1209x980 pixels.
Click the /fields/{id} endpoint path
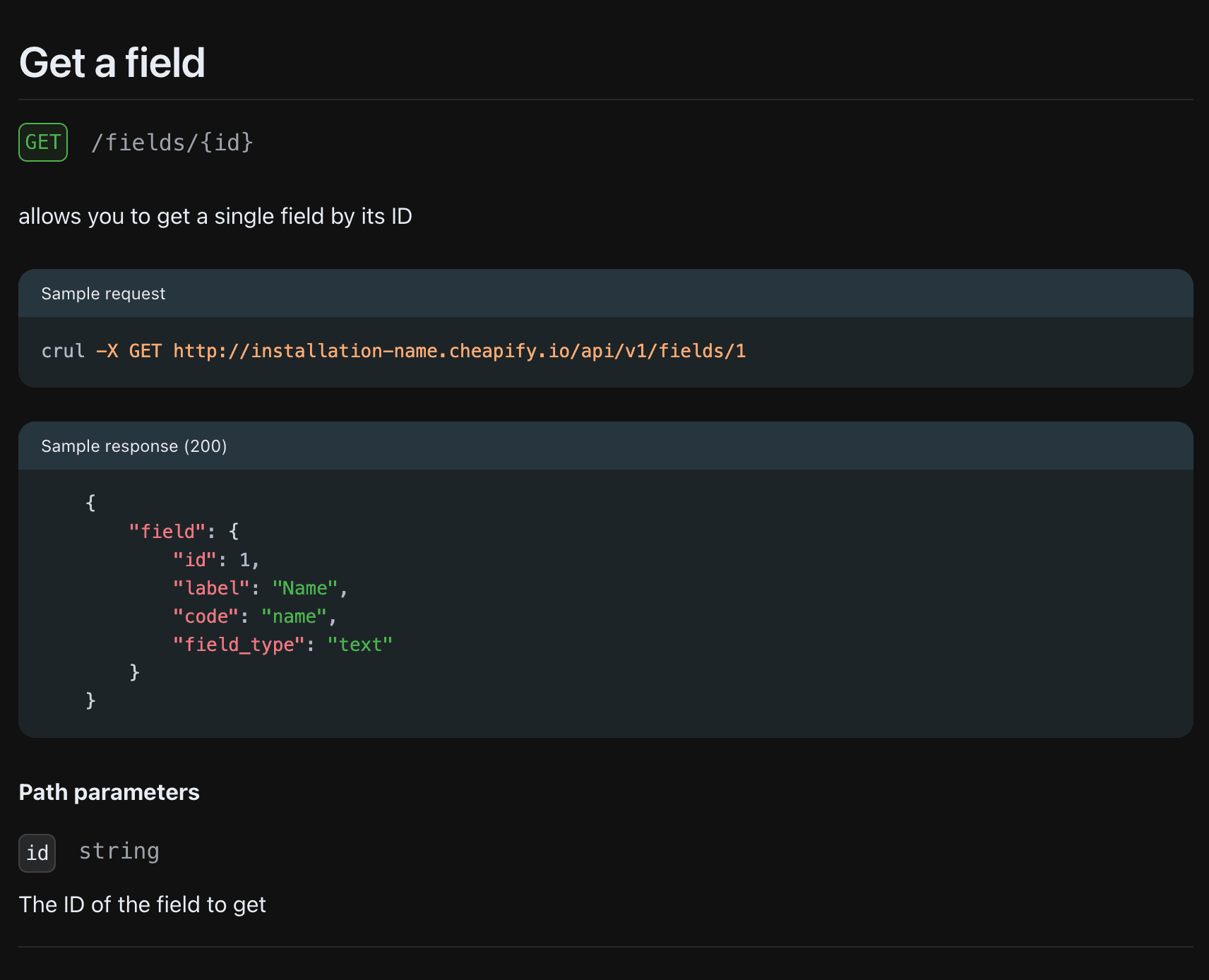(172, 143)
